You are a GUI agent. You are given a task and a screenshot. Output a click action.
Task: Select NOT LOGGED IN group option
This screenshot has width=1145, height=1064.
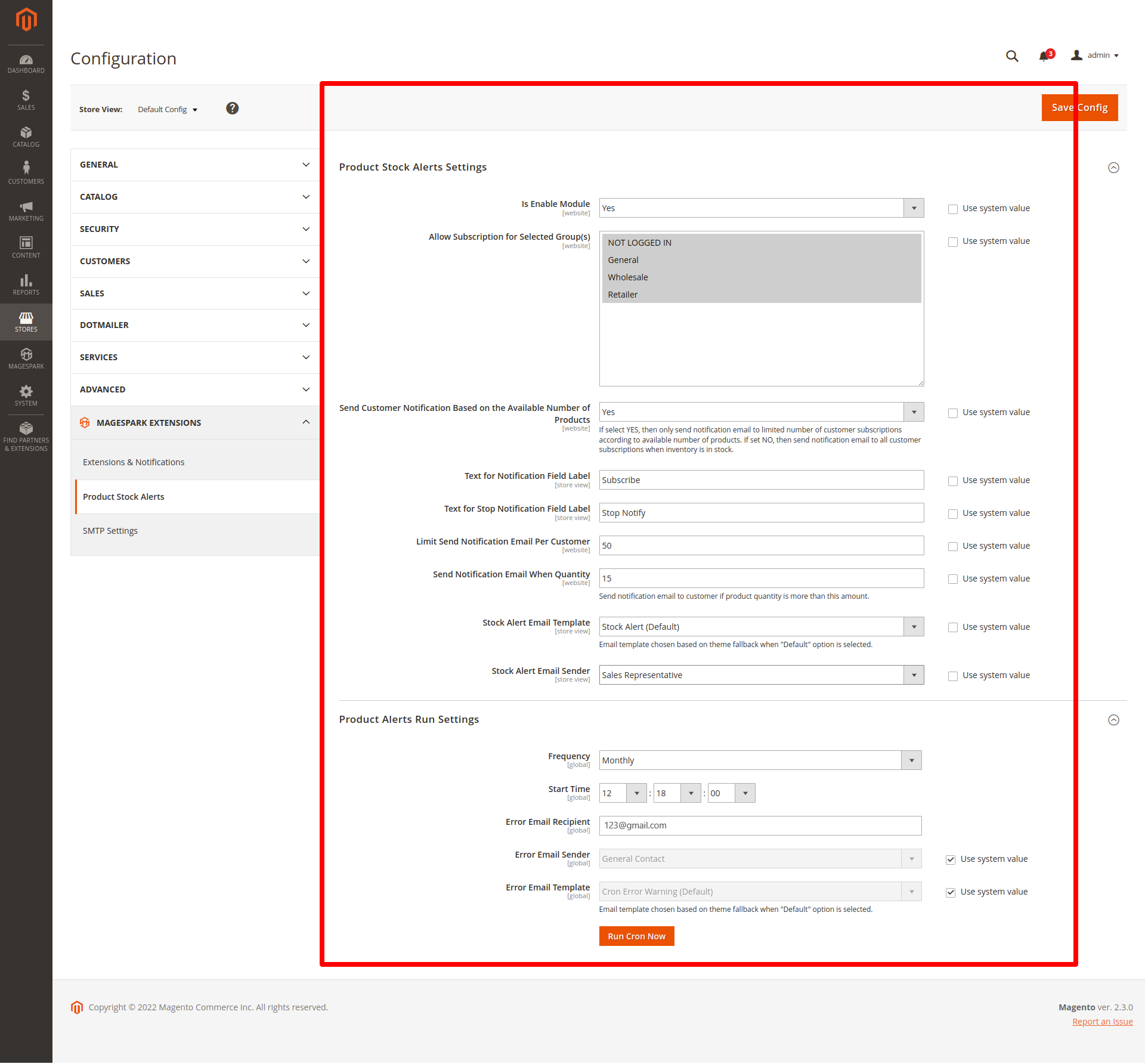[762, 243]
